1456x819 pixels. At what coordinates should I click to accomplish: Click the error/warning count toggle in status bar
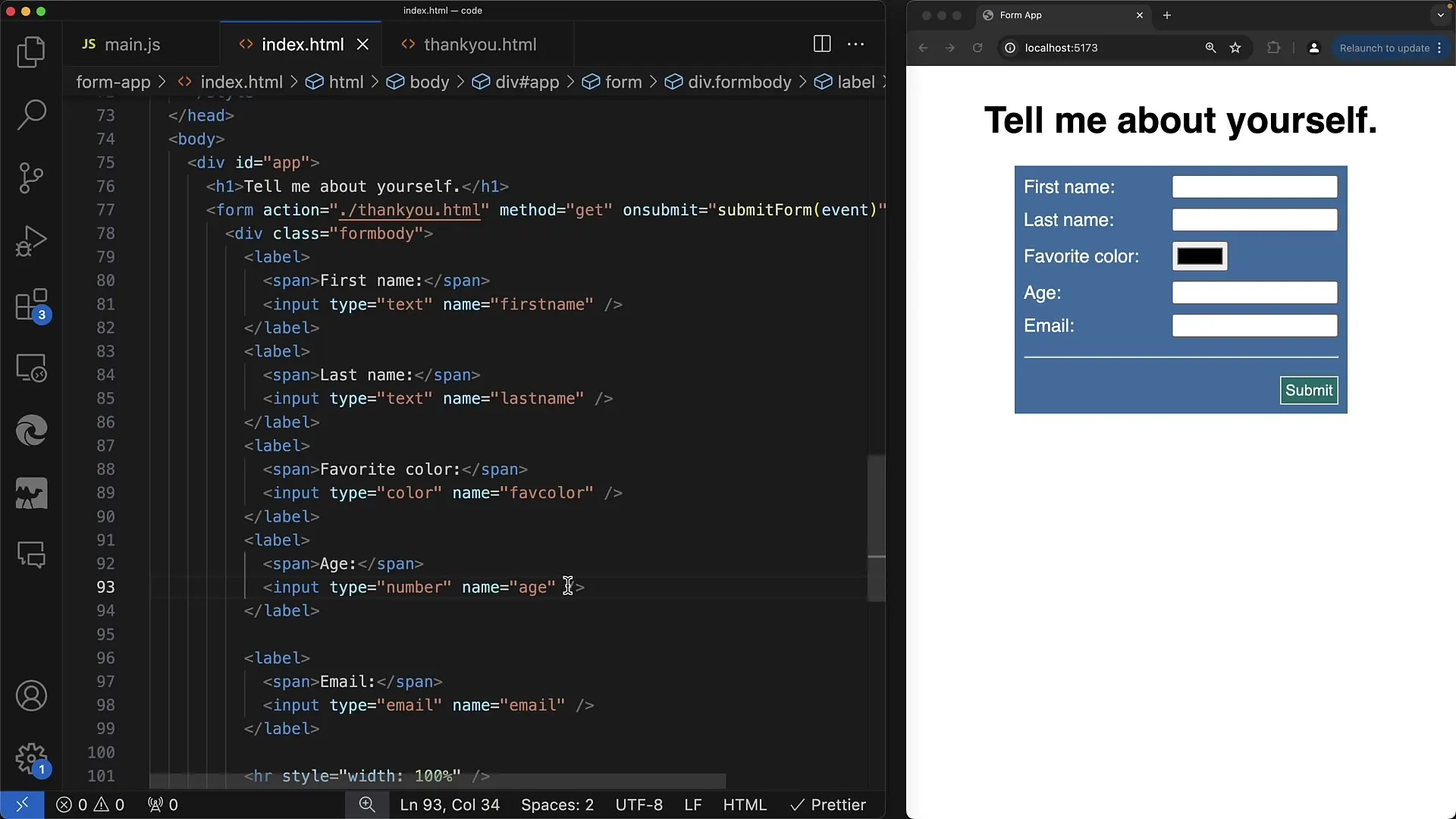tap(91, 804)
